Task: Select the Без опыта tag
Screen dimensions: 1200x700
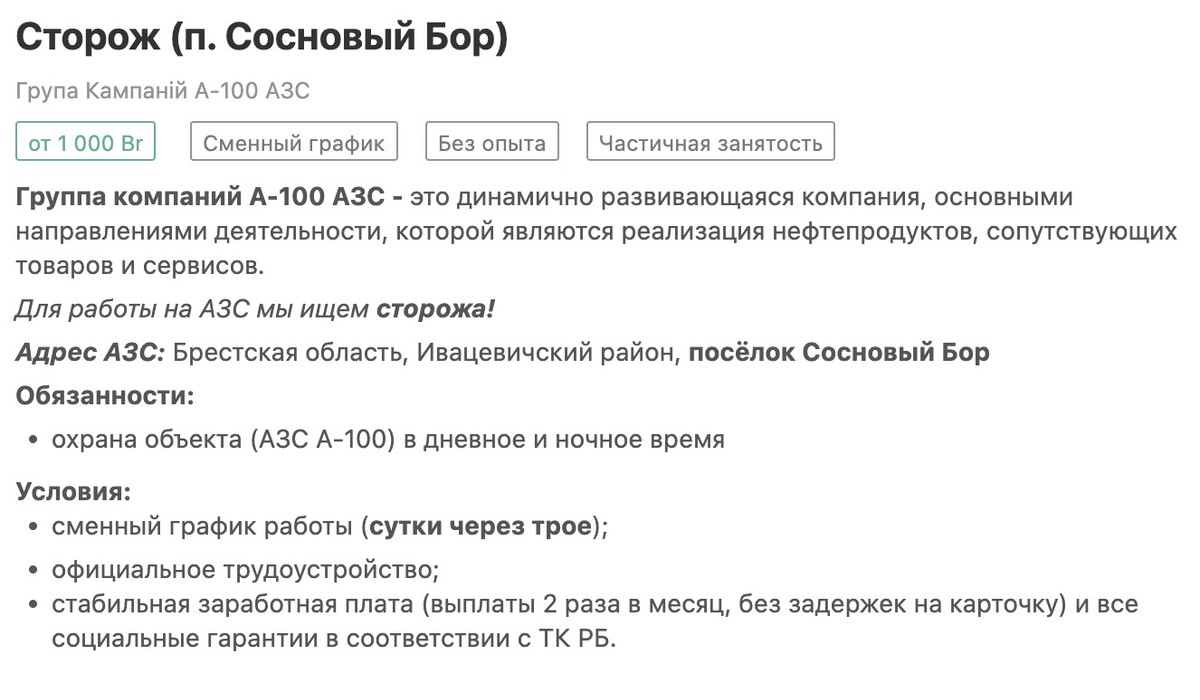Action: pyautogui.click(x=492, y=142)
